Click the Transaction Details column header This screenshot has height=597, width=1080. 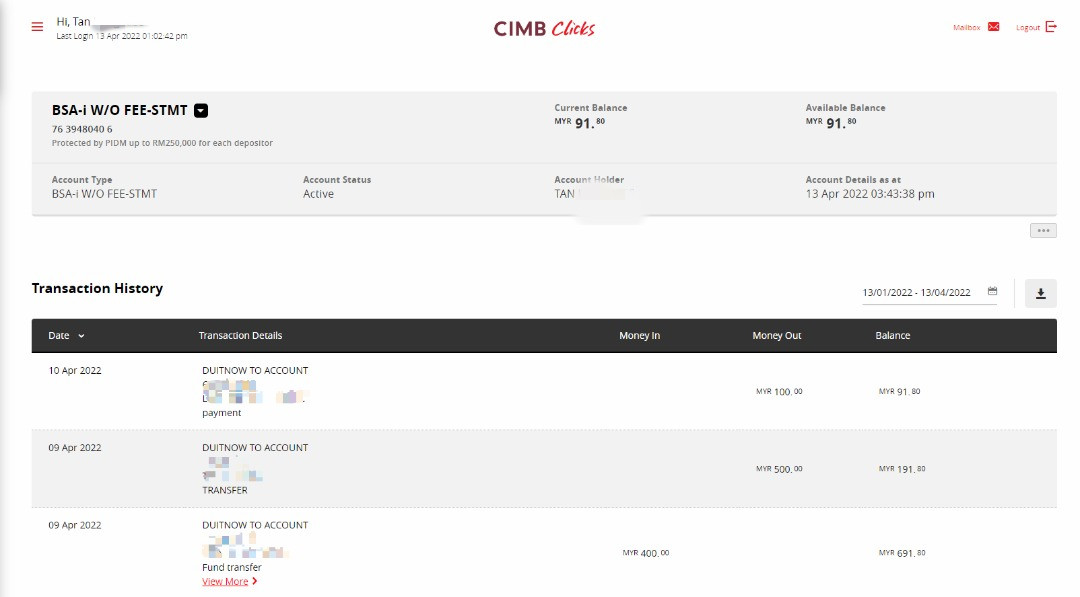coord(240,336)
